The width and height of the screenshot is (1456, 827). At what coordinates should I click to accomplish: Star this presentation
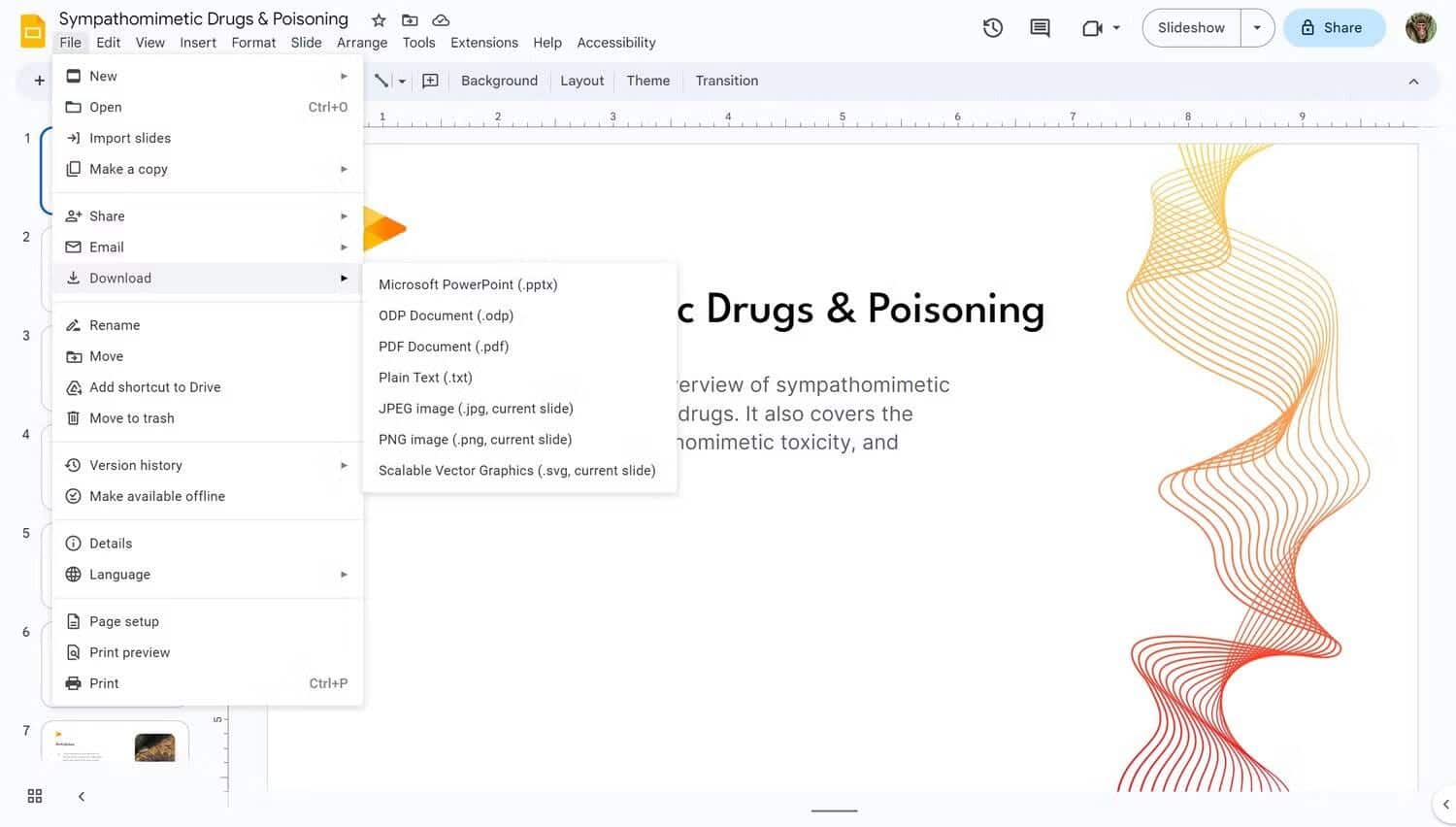coord(379,20)
